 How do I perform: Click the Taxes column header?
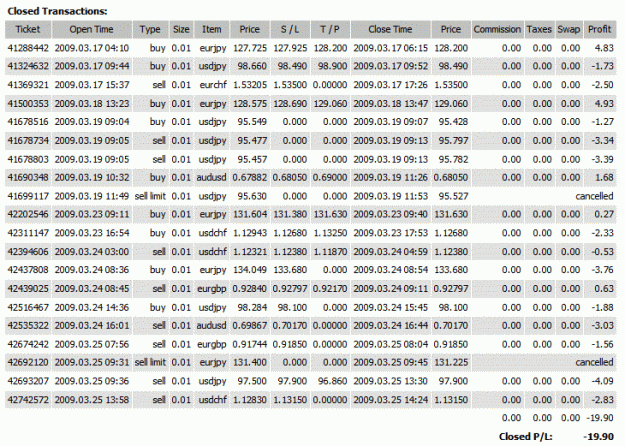click(x=540, y=29)
